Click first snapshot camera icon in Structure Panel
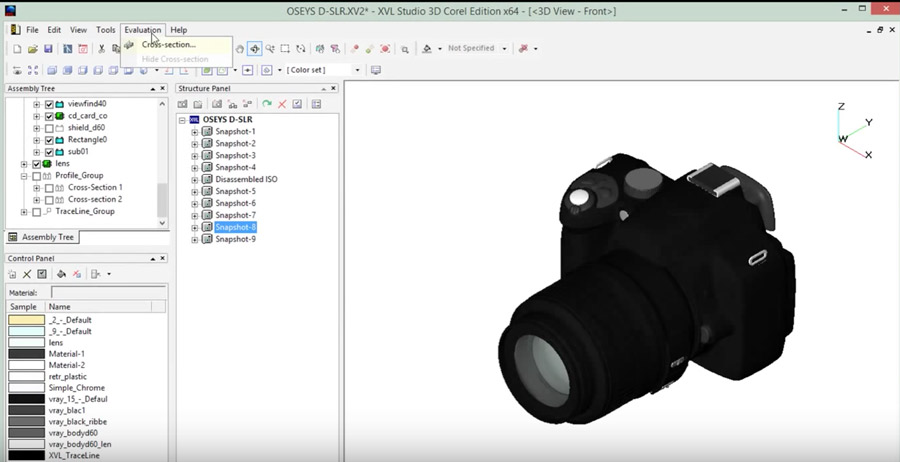This screenshot has width=900, height=462. pos(182,104)
